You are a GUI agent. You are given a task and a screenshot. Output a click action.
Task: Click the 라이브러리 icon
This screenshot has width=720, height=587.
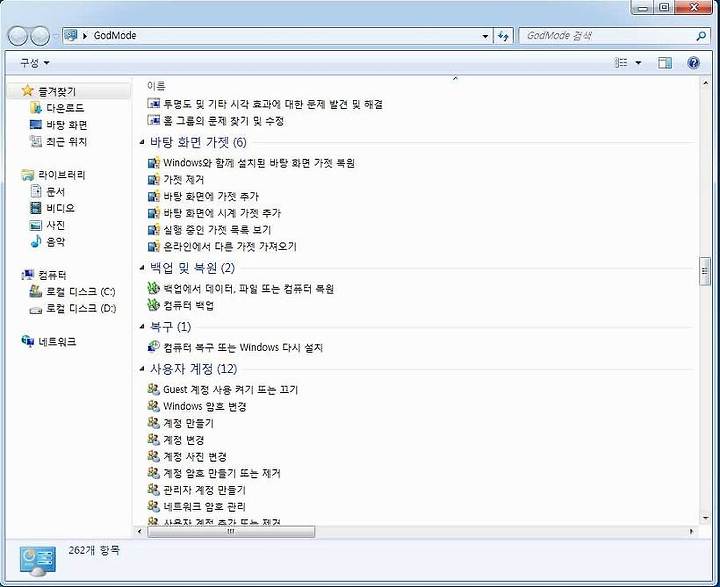click(28, 175)
